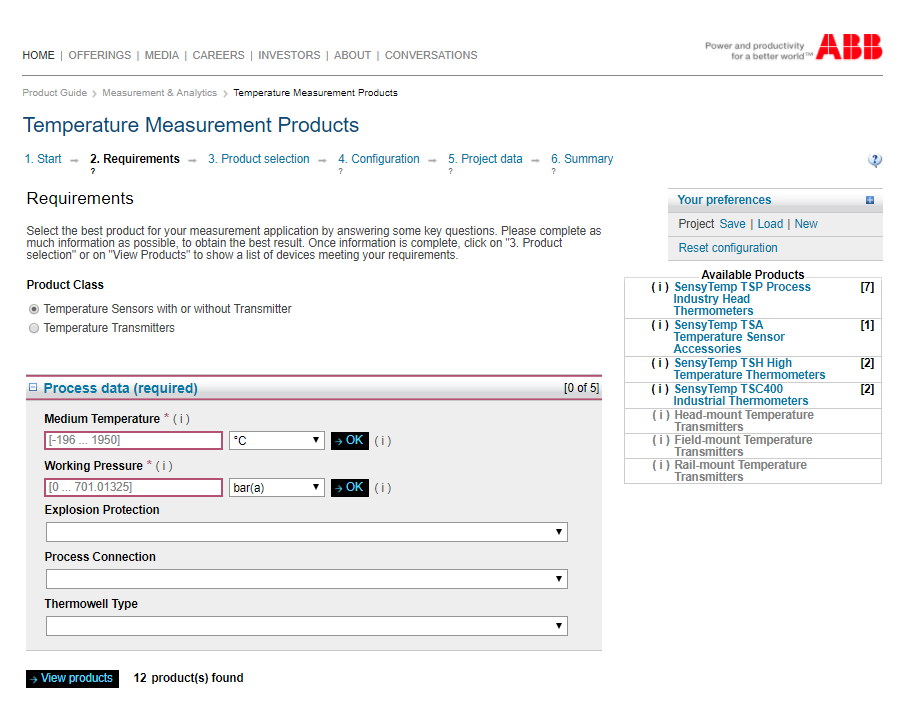Click the "Head-mount Temperature Transmitters" product text
This screenshot has height=702, width=907.
744,421
